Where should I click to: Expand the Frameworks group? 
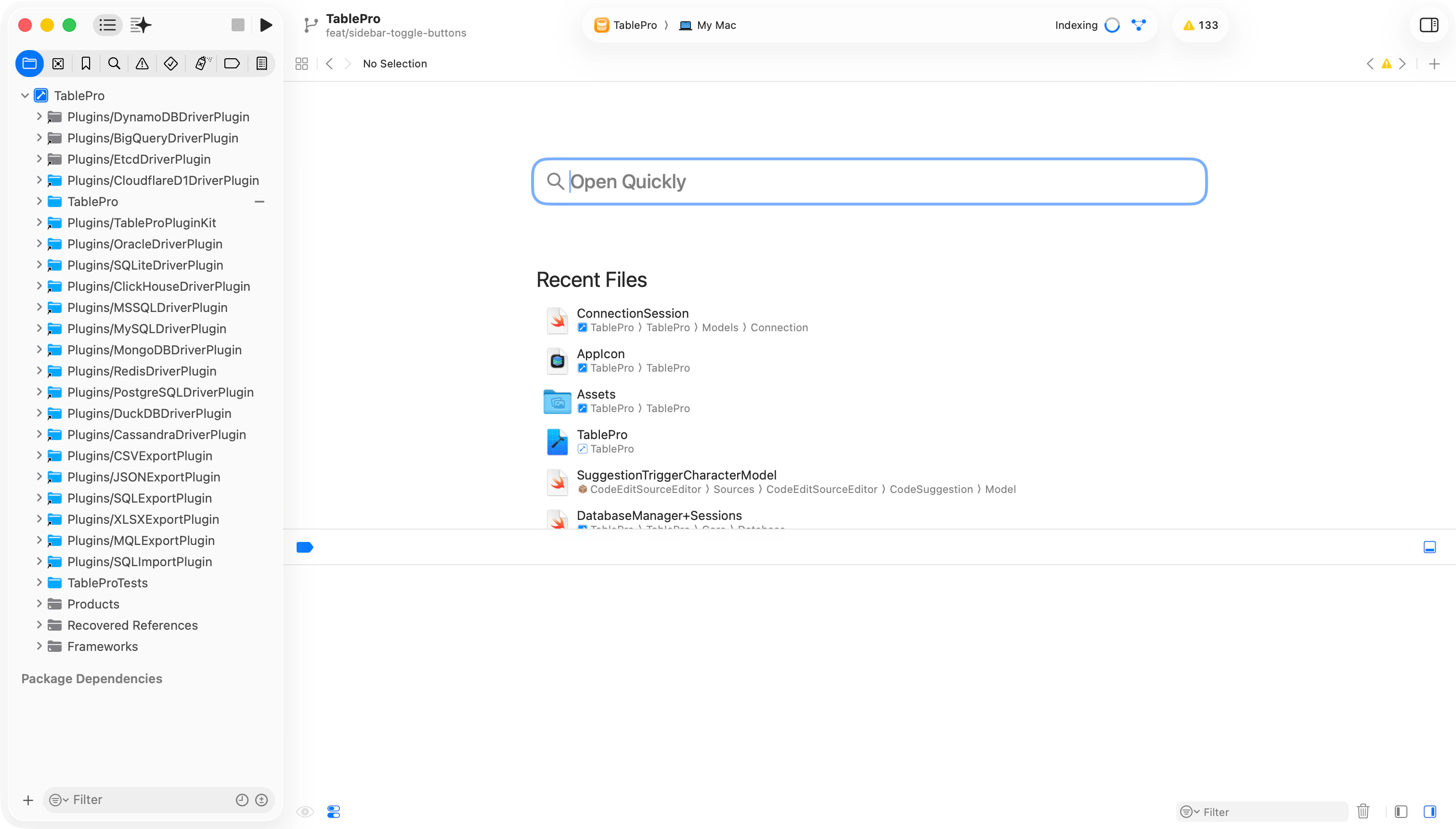(x=39, y=646)
